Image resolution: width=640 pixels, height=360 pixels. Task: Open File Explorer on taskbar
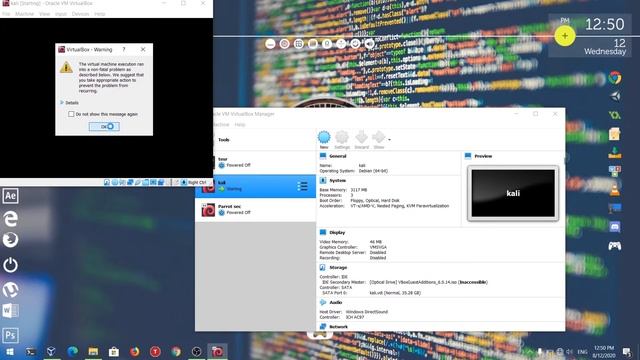click(93, 351)
